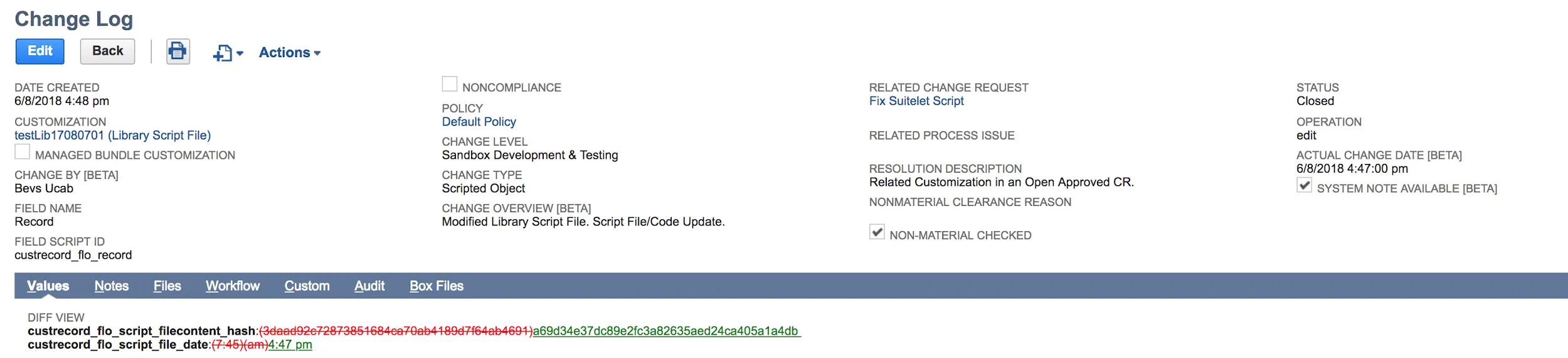Open the Box Files tab

437,286
